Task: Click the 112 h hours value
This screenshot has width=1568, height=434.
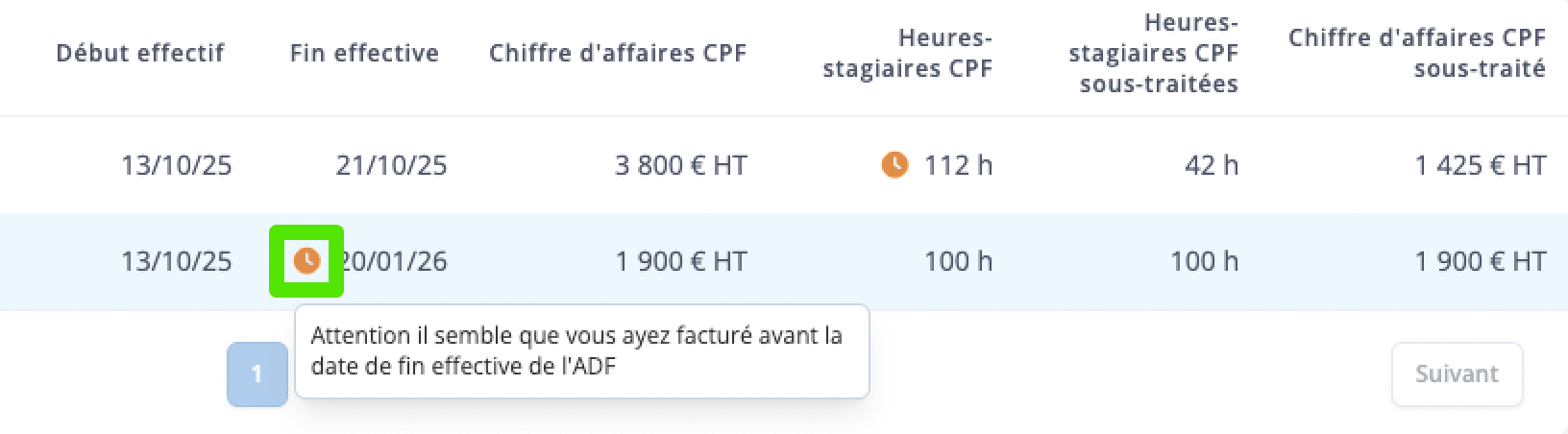Action: click(x=958, y=165)
